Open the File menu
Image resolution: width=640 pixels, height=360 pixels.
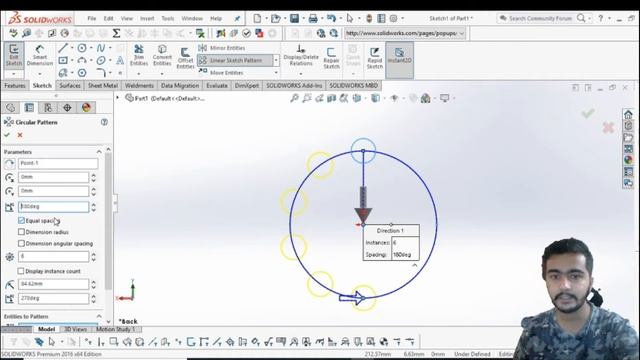point(91,18)
